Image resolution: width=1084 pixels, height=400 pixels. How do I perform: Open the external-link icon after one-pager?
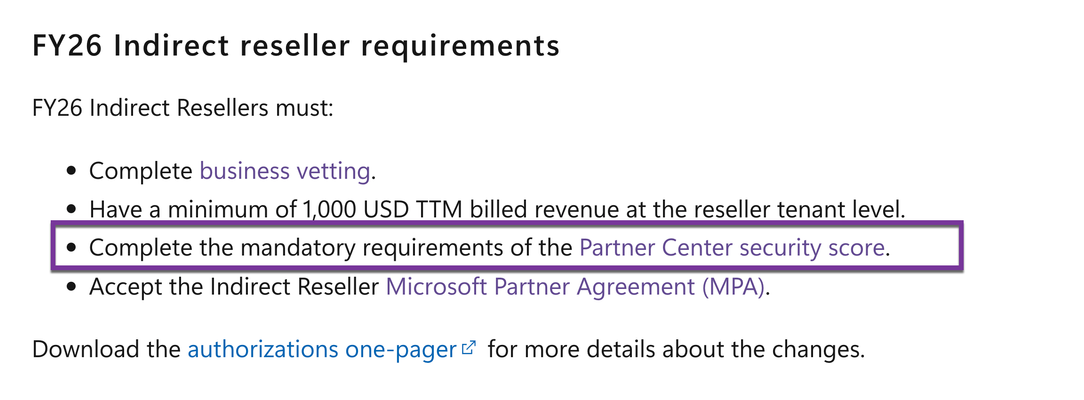point(469,348)
